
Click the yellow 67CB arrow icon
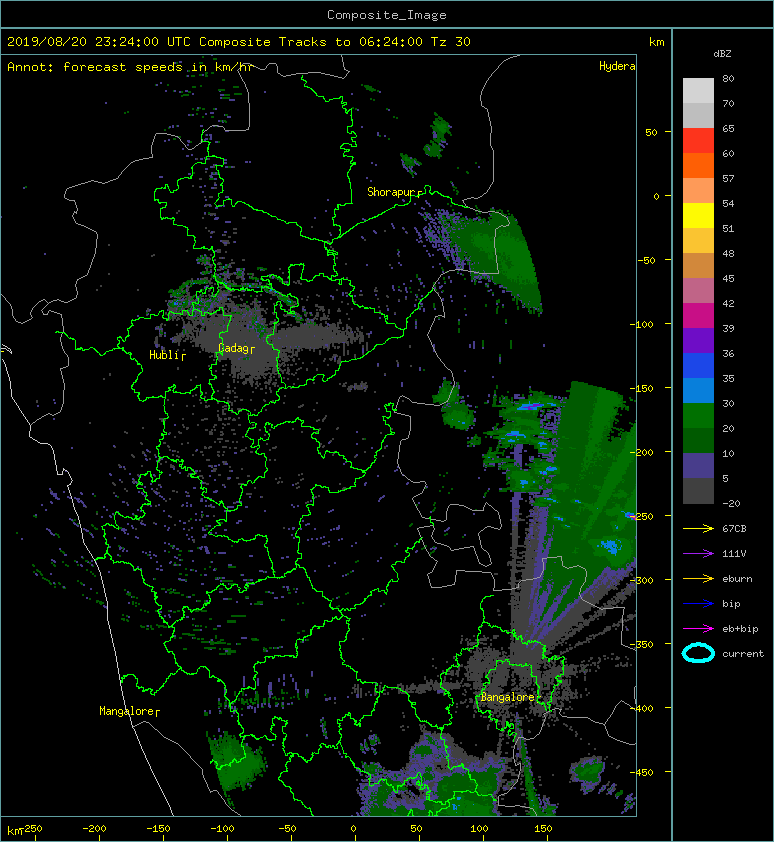pyautogui.click(x=698, y=529)
